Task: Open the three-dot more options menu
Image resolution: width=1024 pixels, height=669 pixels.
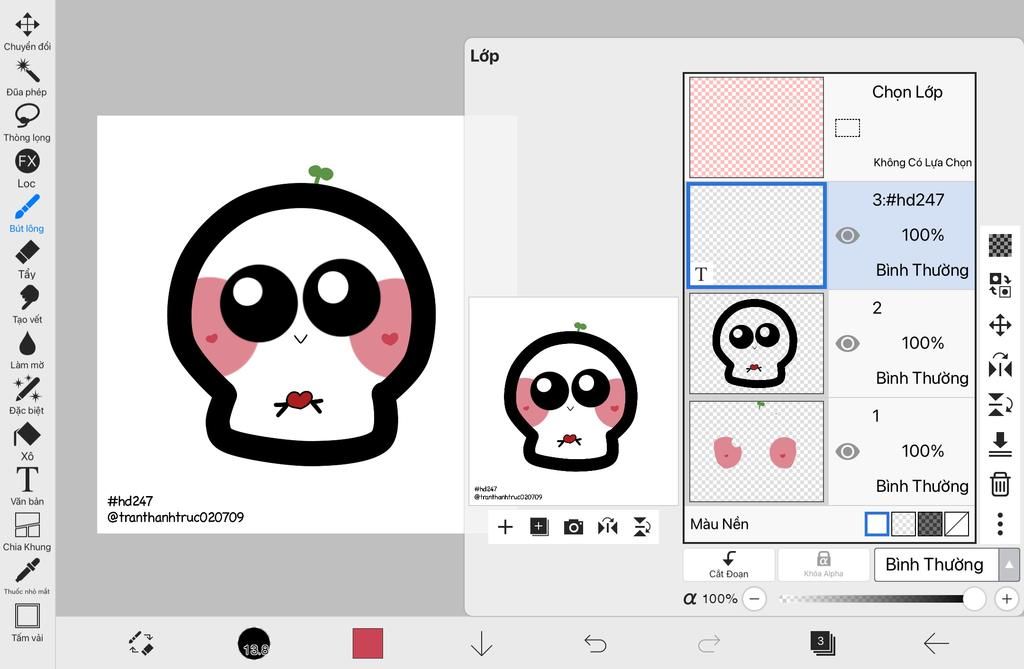Action: click(x=1000, y=524)
